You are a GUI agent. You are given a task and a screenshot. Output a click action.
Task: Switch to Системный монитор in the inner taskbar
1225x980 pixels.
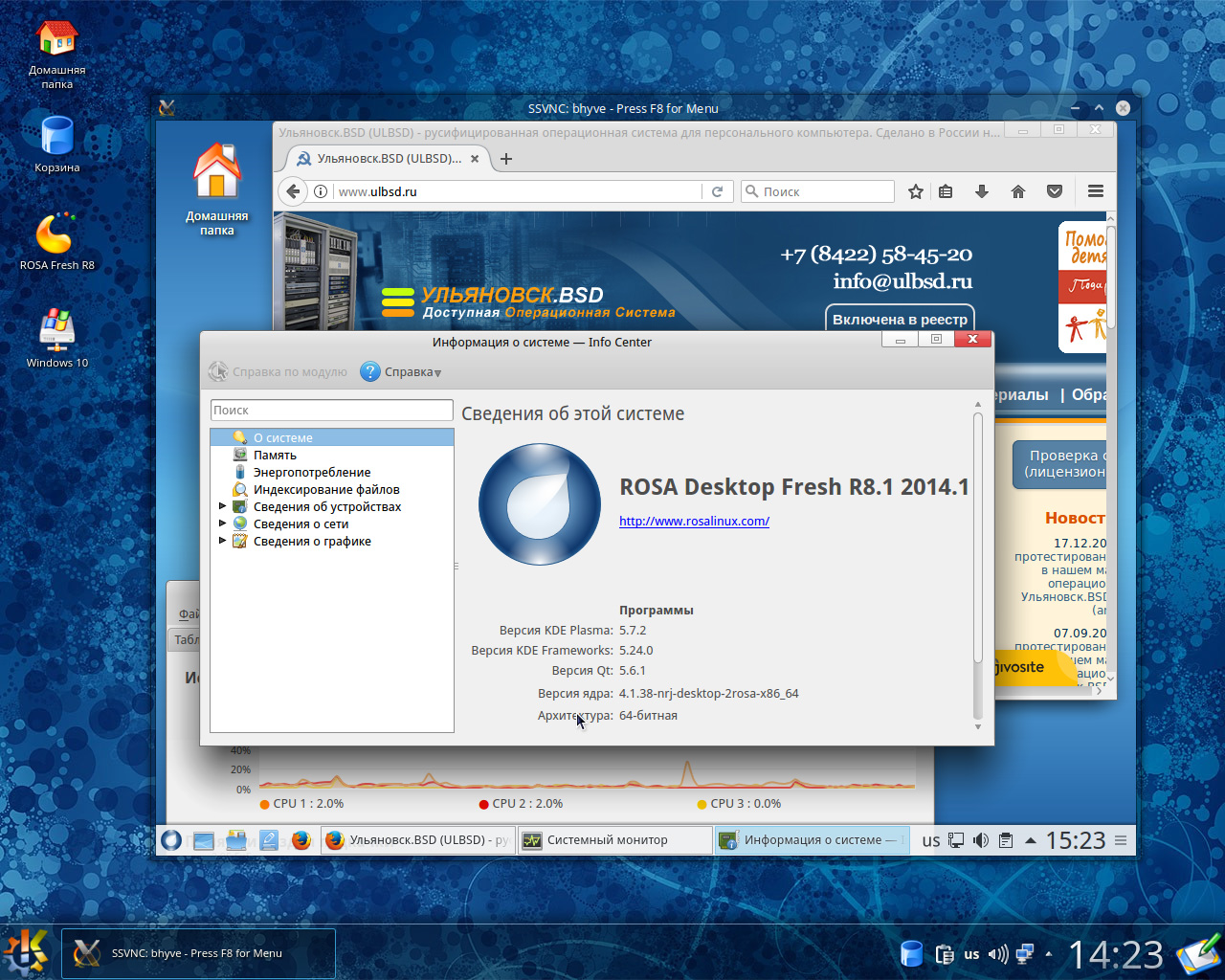(615, 840)
